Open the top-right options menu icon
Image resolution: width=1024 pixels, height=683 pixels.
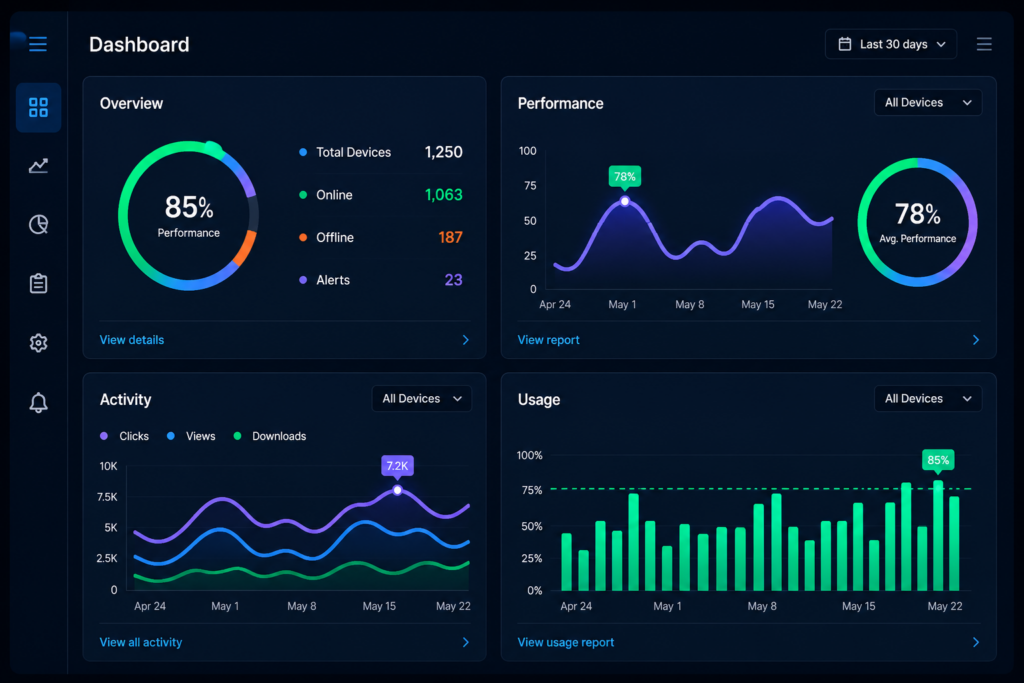pos(984,44)
